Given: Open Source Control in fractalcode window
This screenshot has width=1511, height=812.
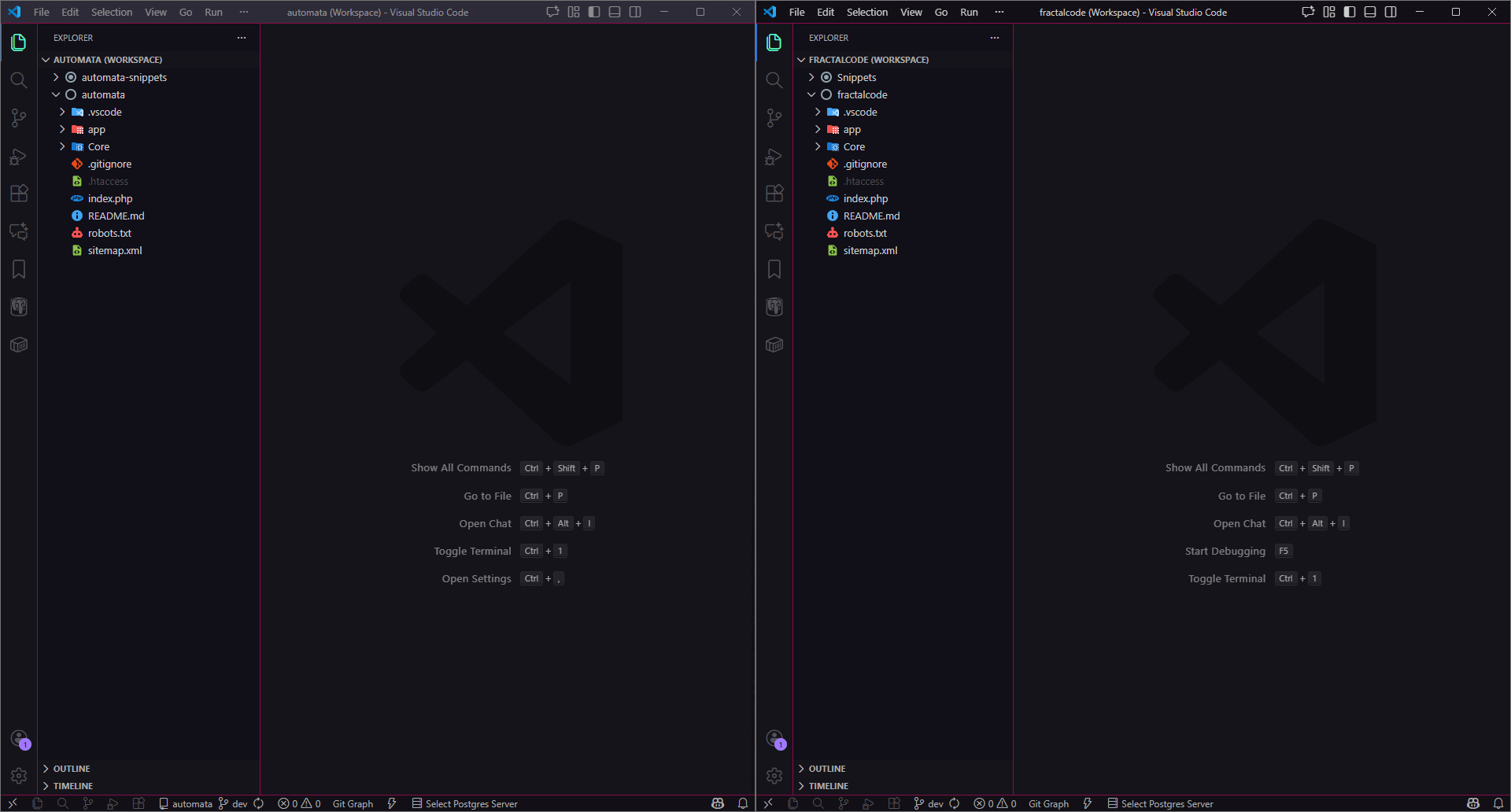Looking at the screenshot, I should (774, 118).
